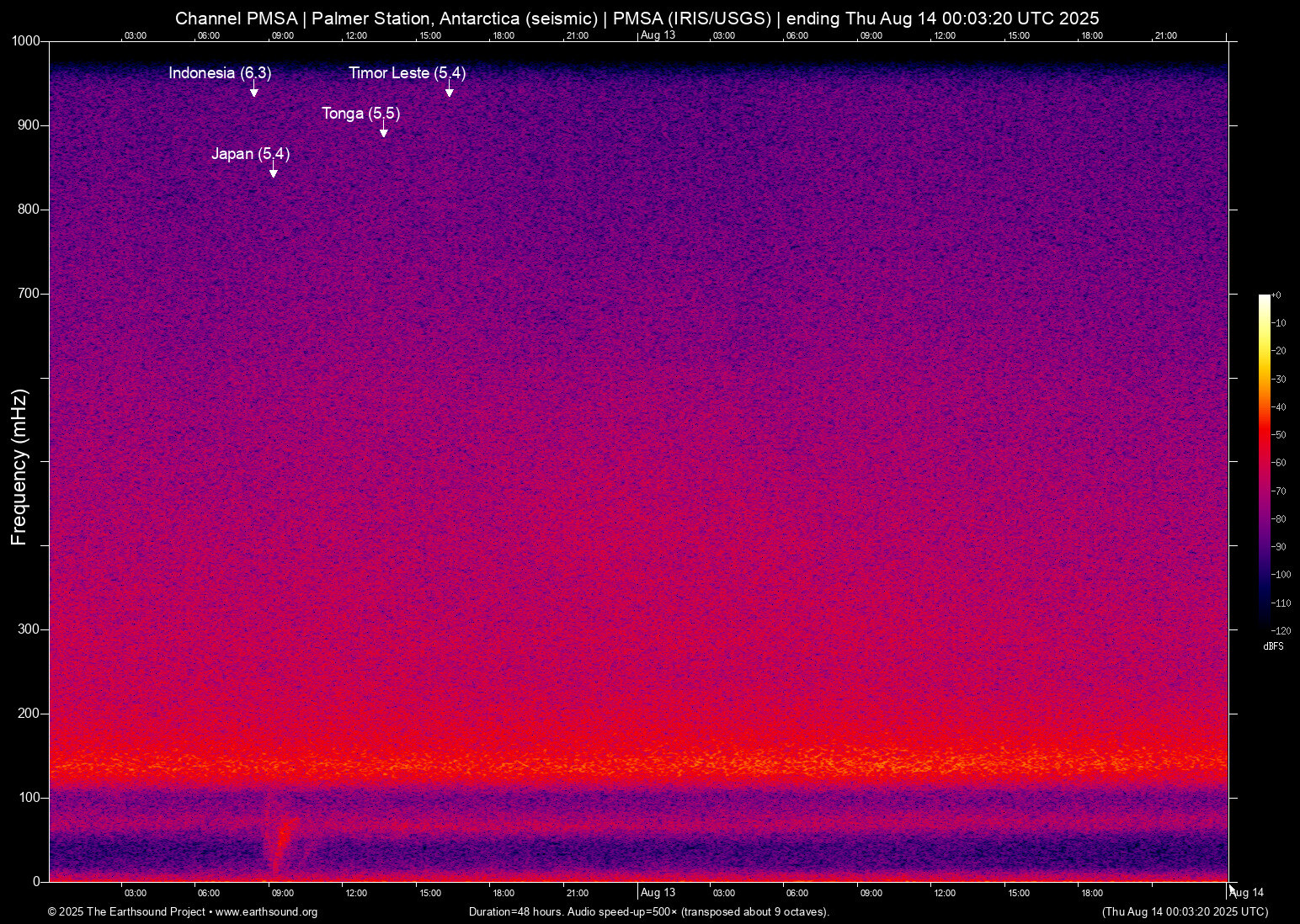This screenshot has width=1300, height=924.
Task: Click the Aug 13 date label on bottom axis
Action: click(657, 892)
